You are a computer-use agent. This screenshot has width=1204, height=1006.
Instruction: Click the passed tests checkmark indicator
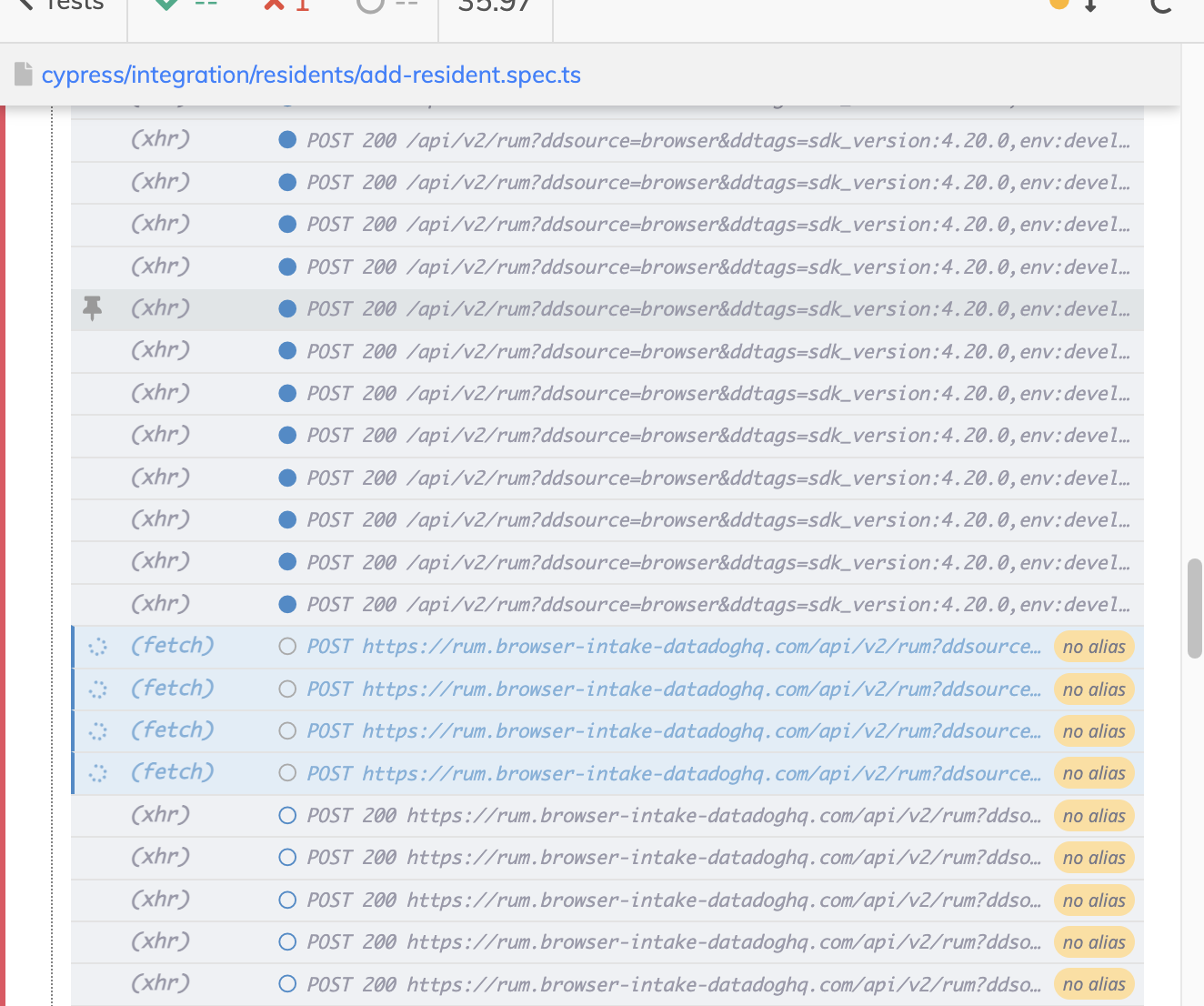pos(186,5)
